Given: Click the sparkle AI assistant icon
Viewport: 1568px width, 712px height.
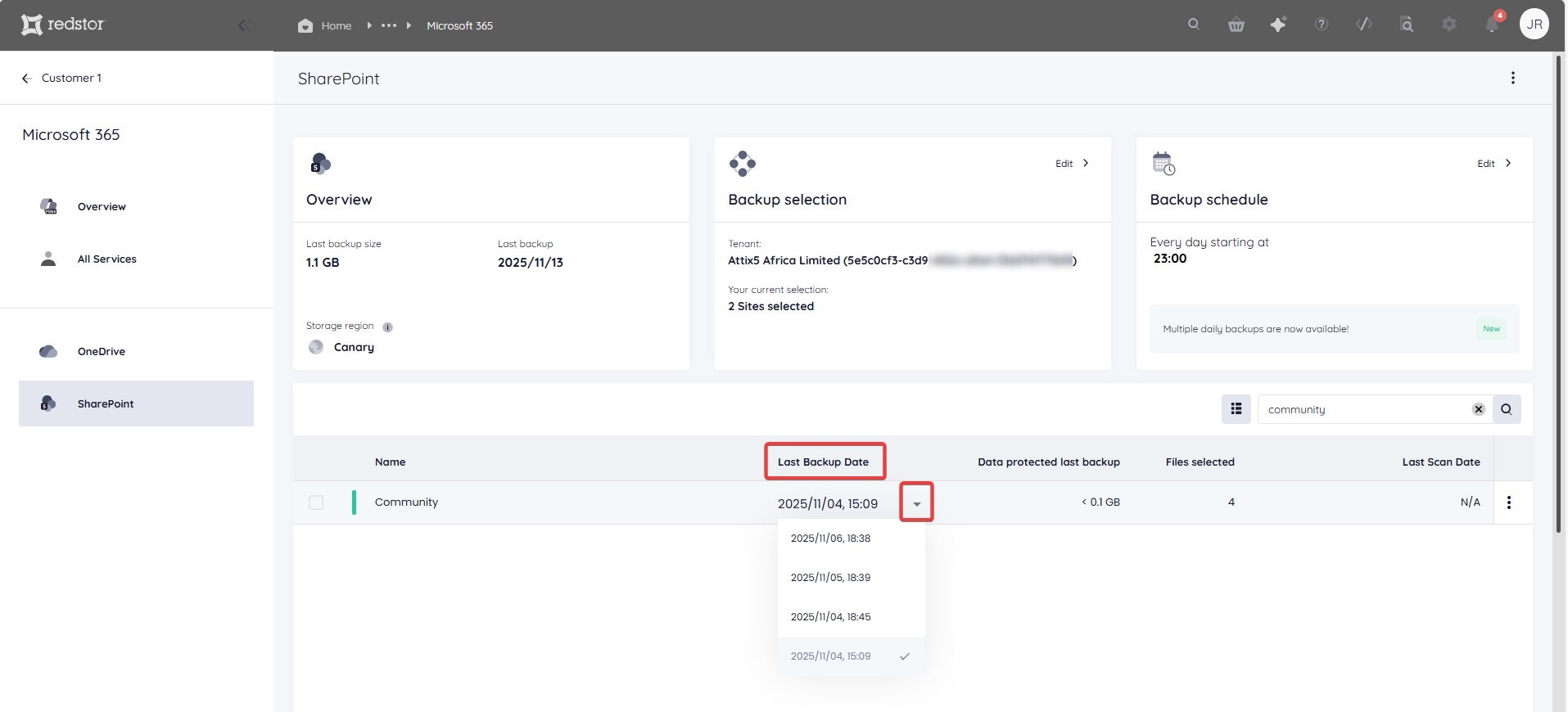Looking at the screenshot, I should 1278,25.
